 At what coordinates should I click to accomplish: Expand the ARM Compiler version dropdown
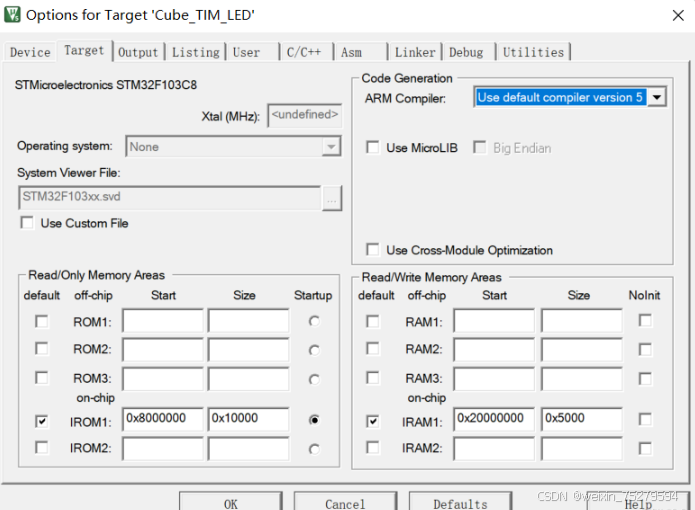coord(657,97)
